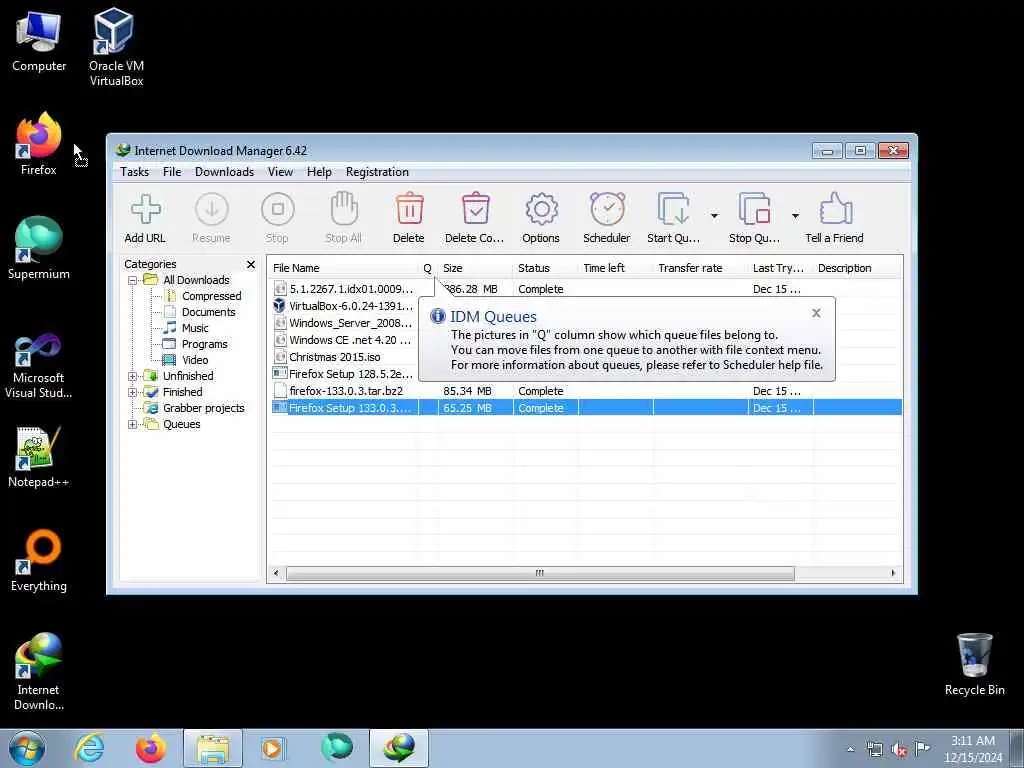
Task: Open Options gear icon
Action: pos(541,210)
